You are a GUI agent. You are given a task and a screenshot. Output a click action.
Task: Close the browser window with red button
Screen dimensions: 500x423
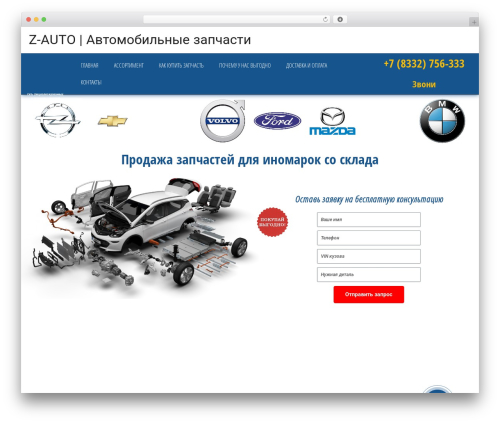(29, 20)
